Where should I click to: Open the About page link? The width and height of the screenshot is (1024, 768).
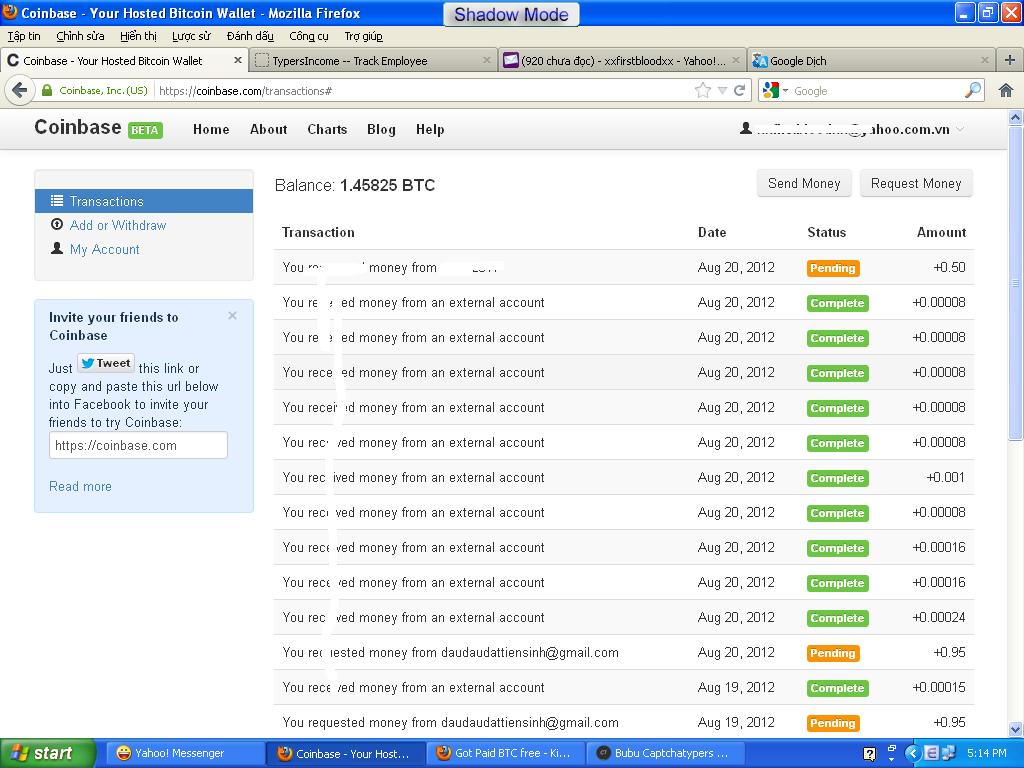268,129
